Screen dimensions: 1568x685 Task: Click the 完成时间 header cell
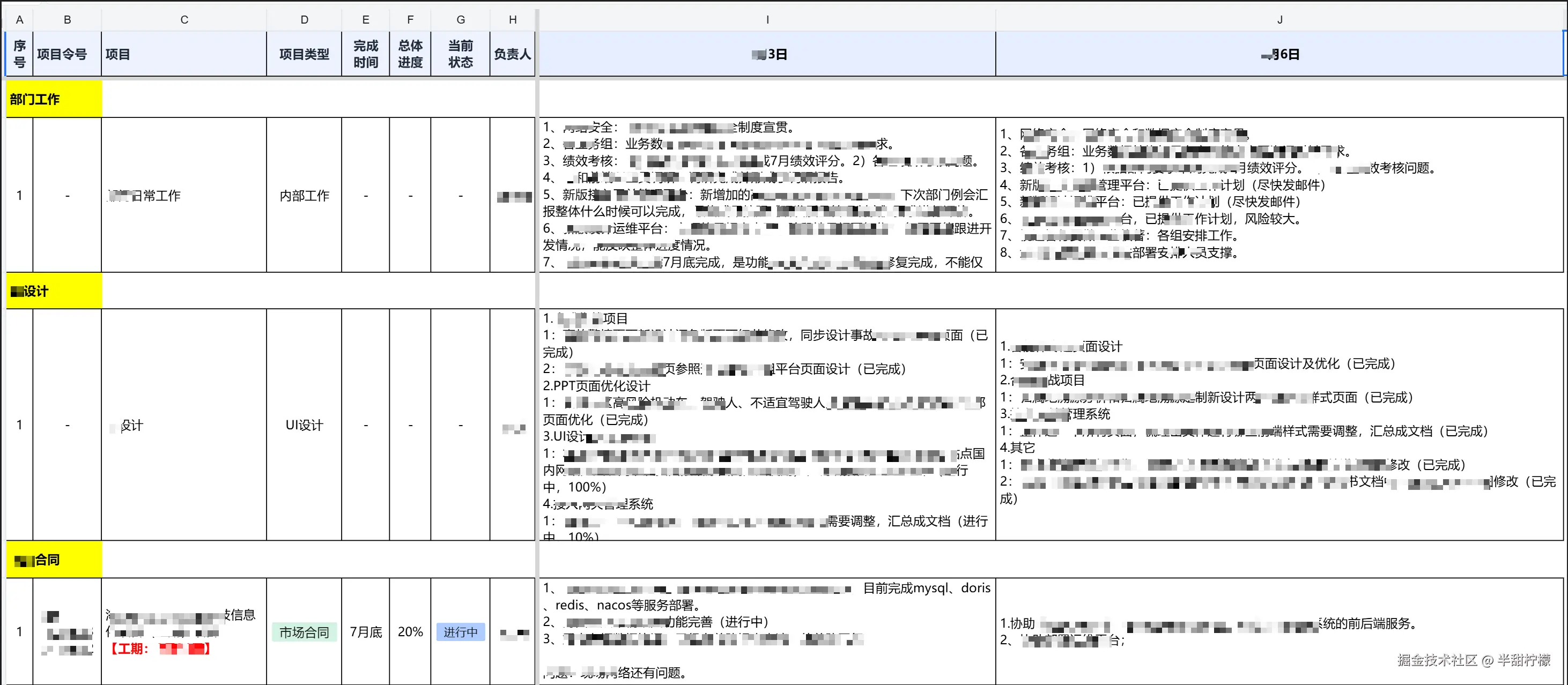366,54
